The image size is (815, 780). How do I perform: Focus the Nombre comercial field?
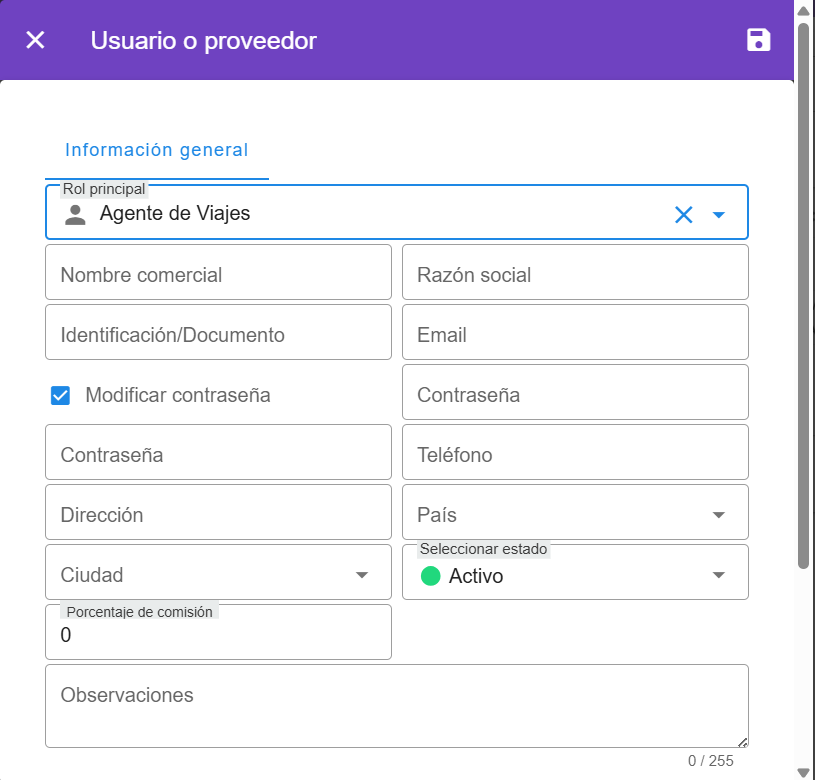click(x=218, y=275)
